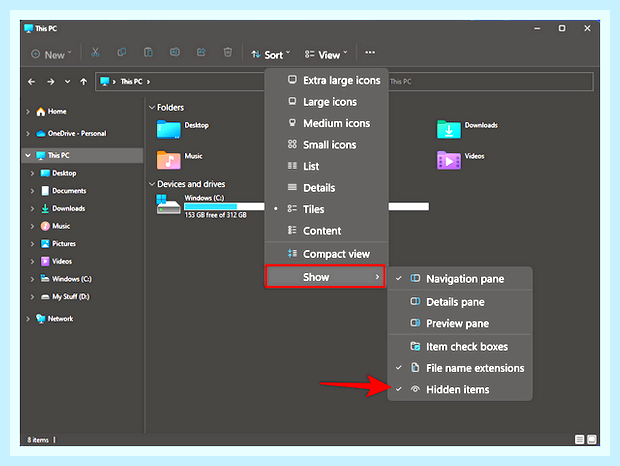Open the Videos folder tile
The height and width of the screenshot is (466, 620).
click(x=461, y=160)
